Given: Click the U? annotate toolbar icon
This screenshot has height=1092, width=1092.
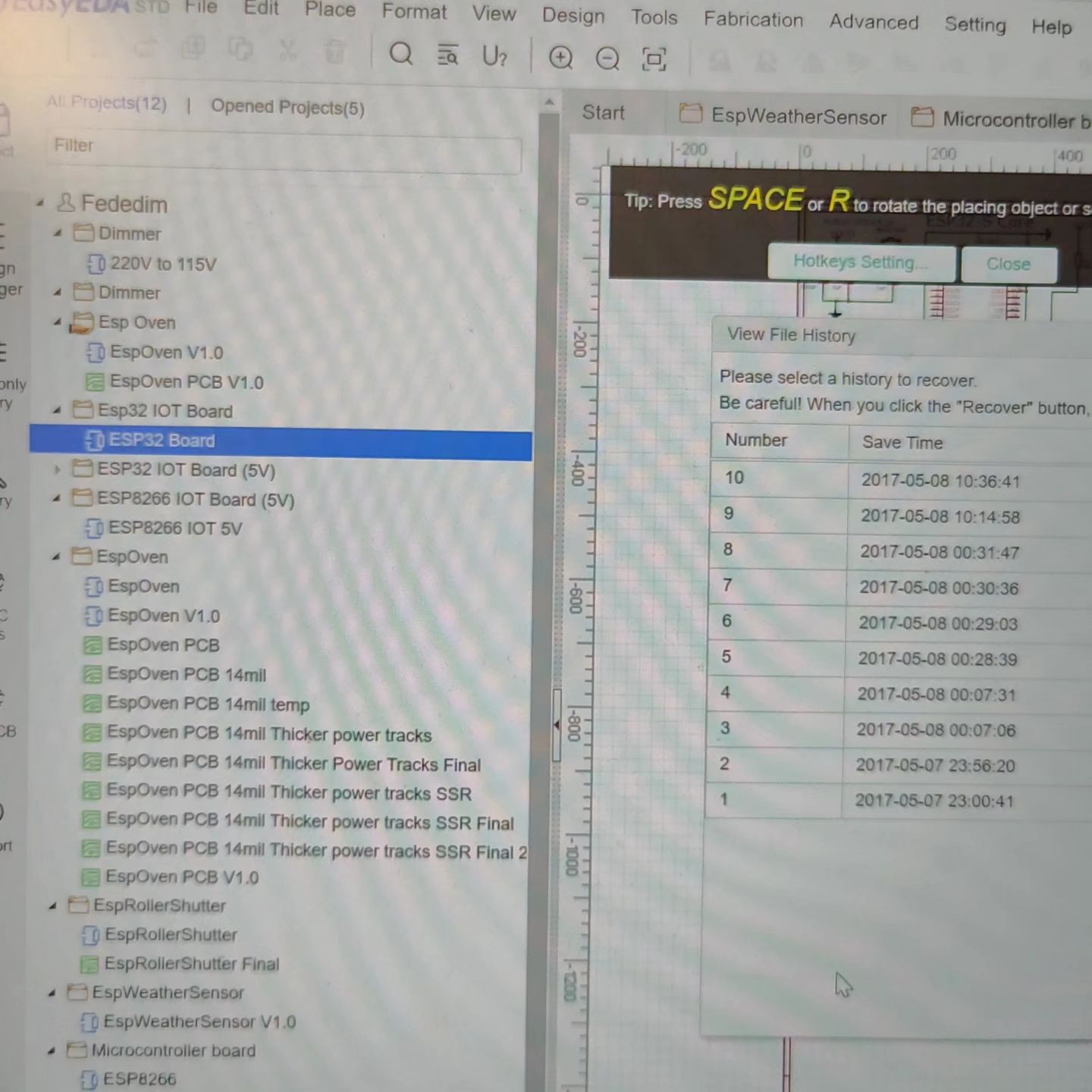Looking at the screenshot, I should 494,57.
